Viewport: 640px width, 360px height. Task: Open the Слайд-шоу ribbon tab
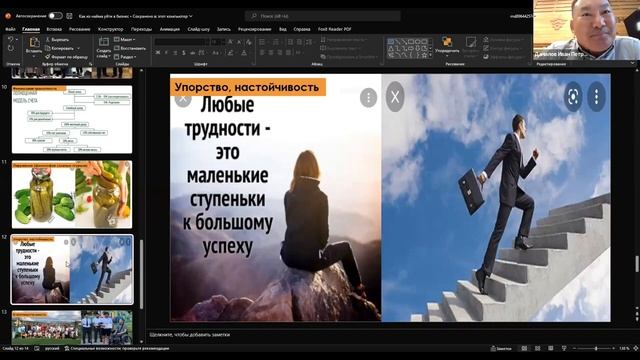[198, 29]
